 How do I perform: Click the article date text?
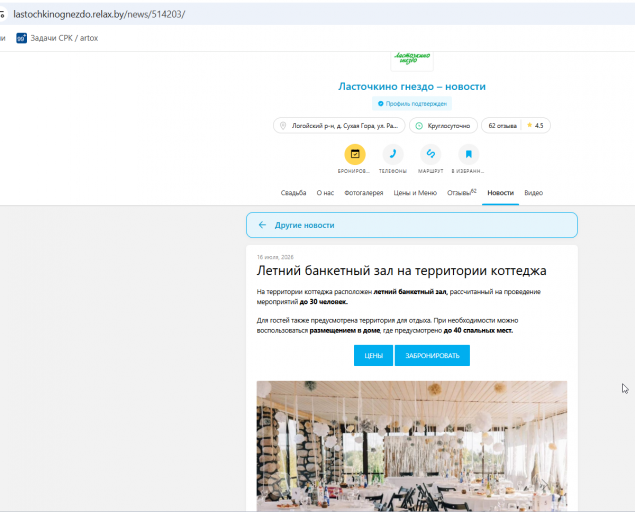click(275, 257)
